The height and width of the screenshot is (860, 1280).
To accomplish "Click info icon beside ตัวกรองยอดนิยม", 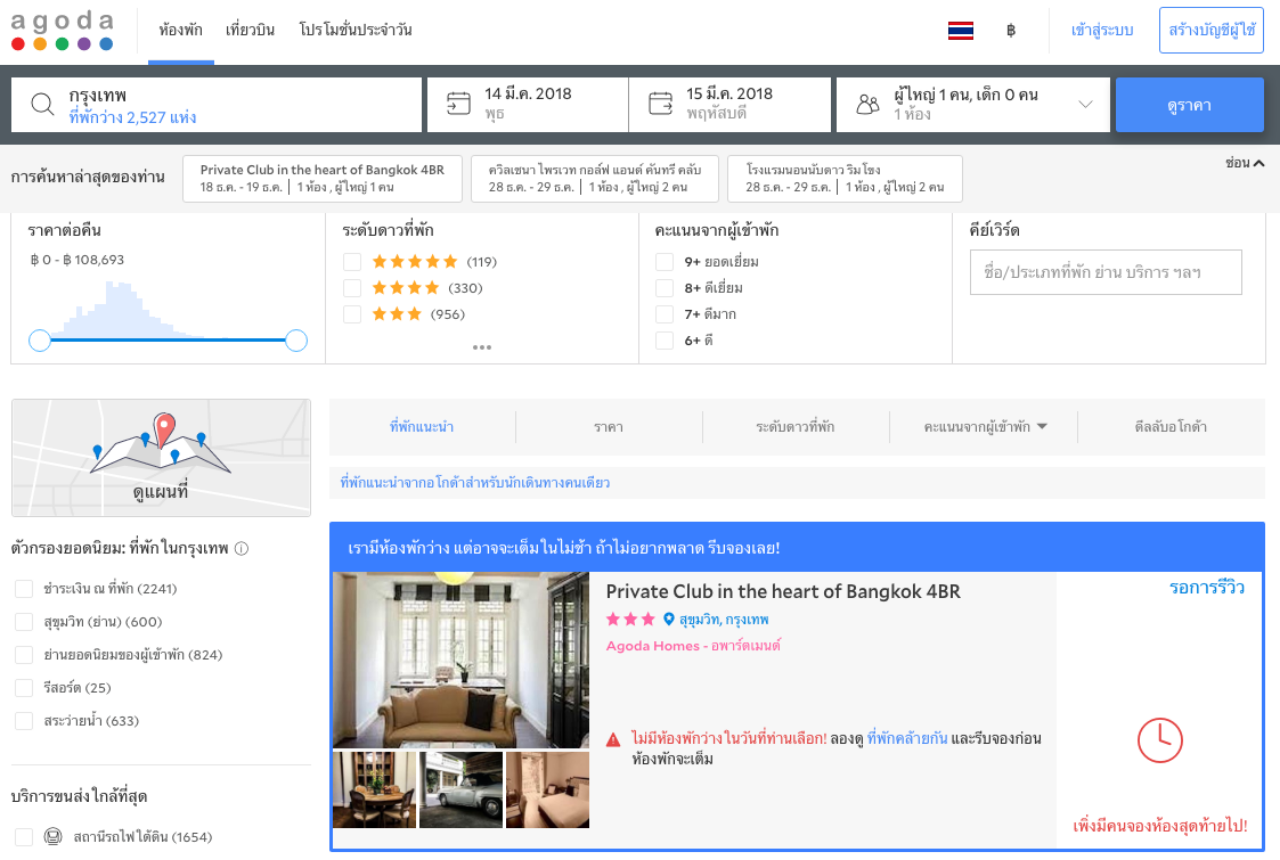I will [241, 549].
